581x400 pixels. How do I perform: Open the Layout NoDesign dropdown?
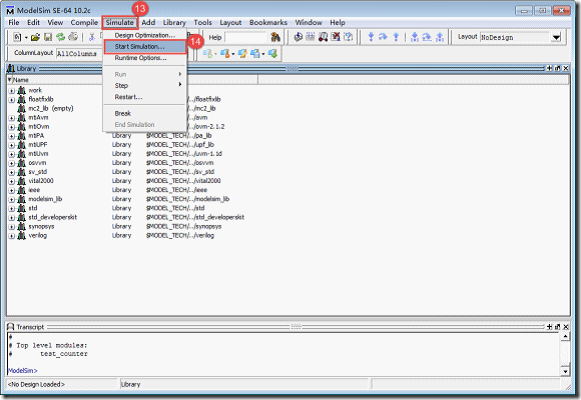556,37
